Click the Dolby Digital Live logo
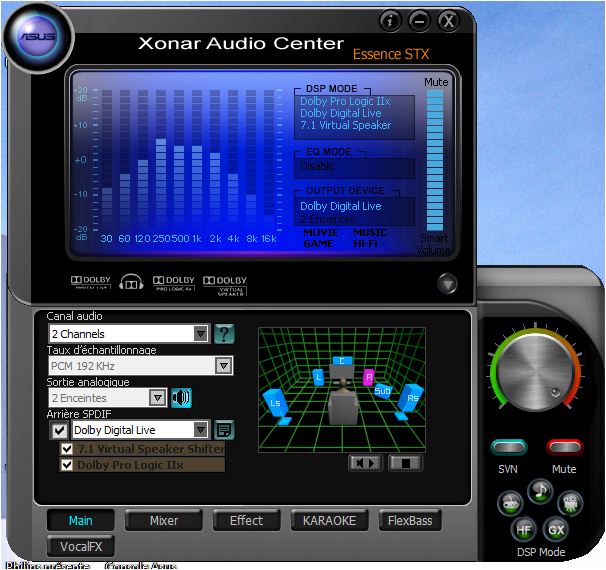This screenshot has height=570, width=606. click(91, 282)
